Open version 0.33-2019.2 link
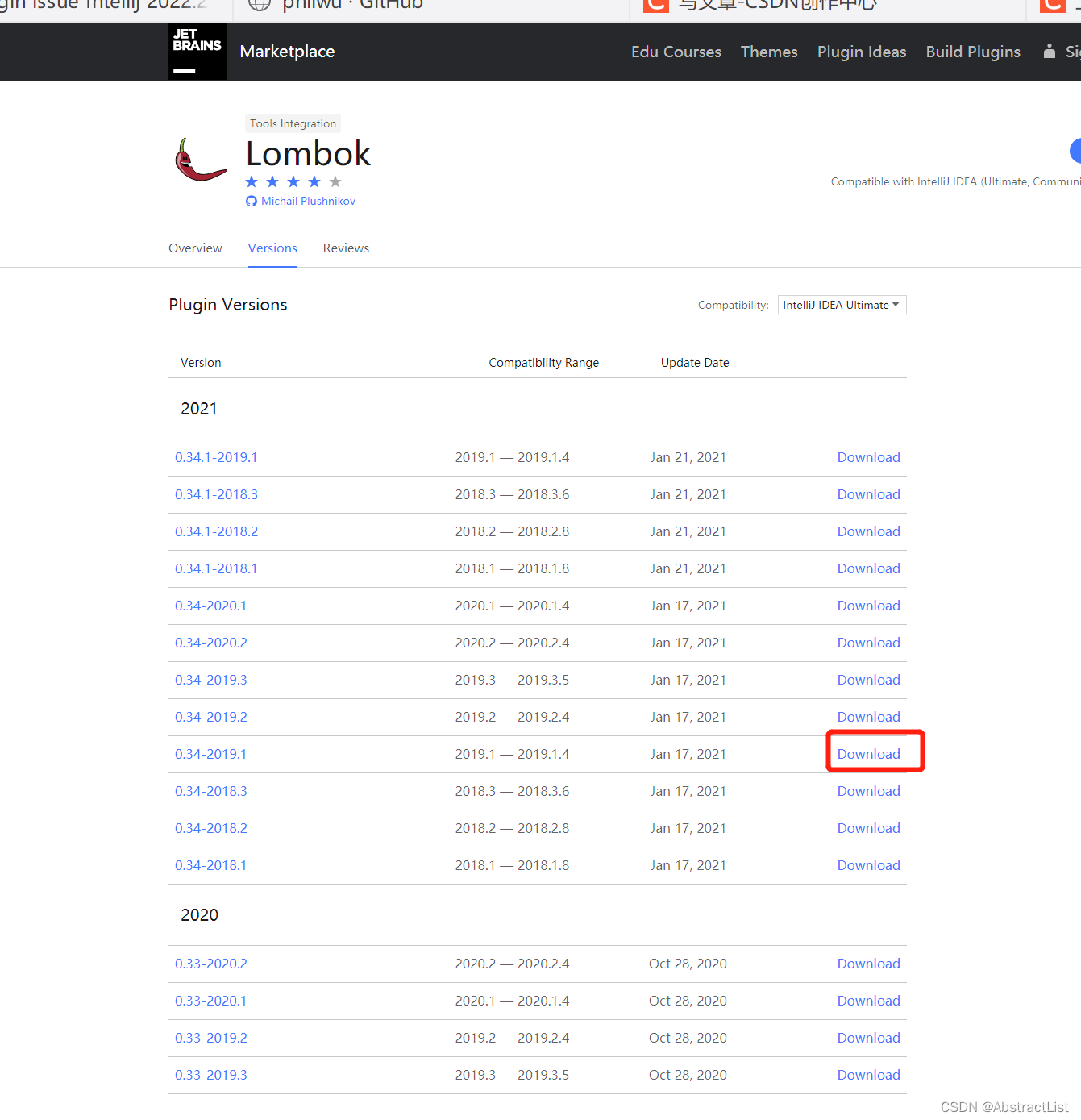The width and height of the screenshot is (1081, 1120). click(211, 1038)
